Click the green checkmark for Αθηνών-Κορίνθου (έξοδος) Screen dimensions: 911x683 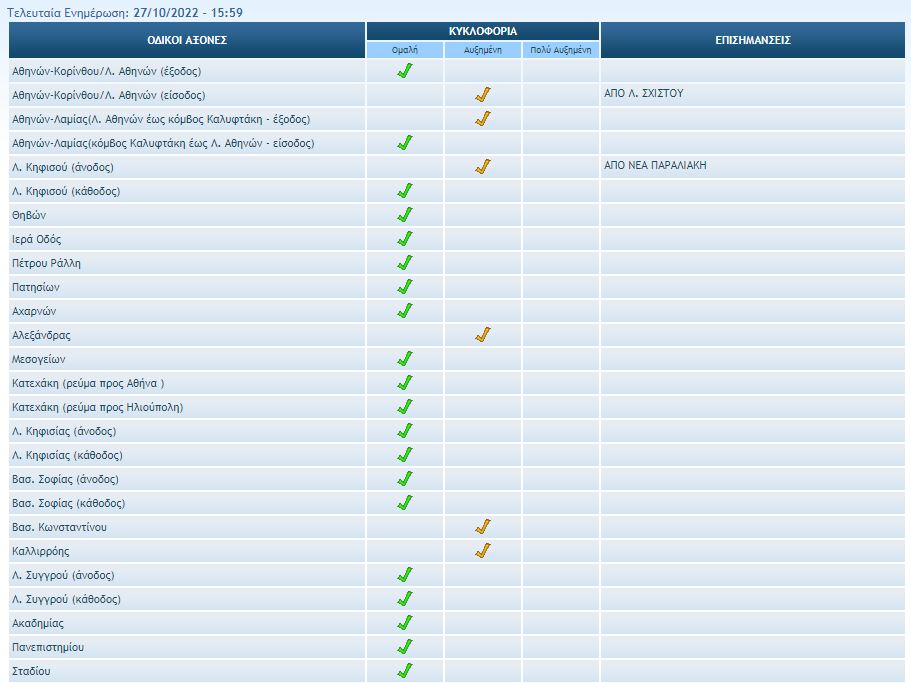click(x=405, y=71)
